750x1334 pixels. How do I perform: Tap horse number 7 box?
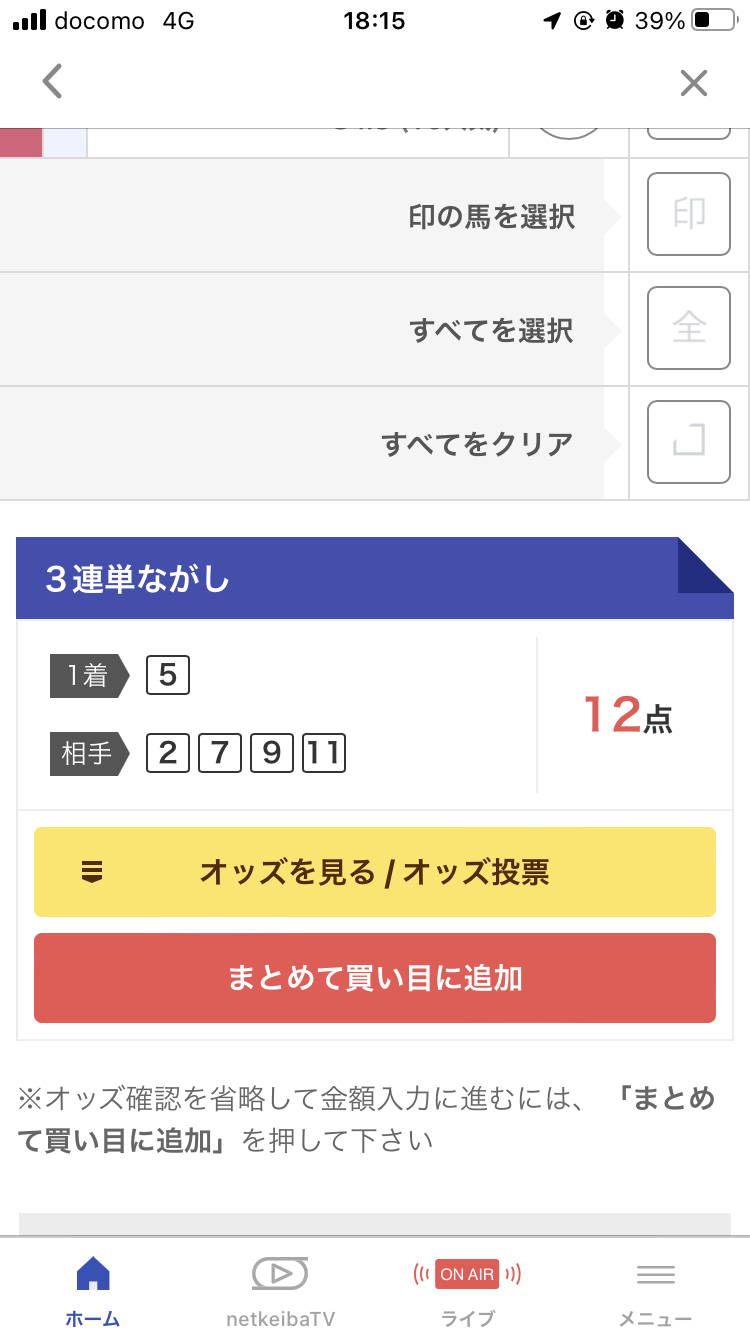point(220,752)
